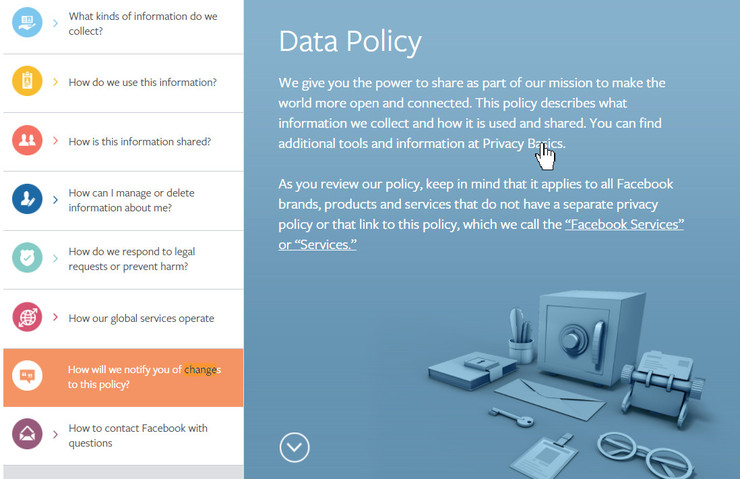
Task: Click the red people sharing circle icon
Action: point(27,141)
